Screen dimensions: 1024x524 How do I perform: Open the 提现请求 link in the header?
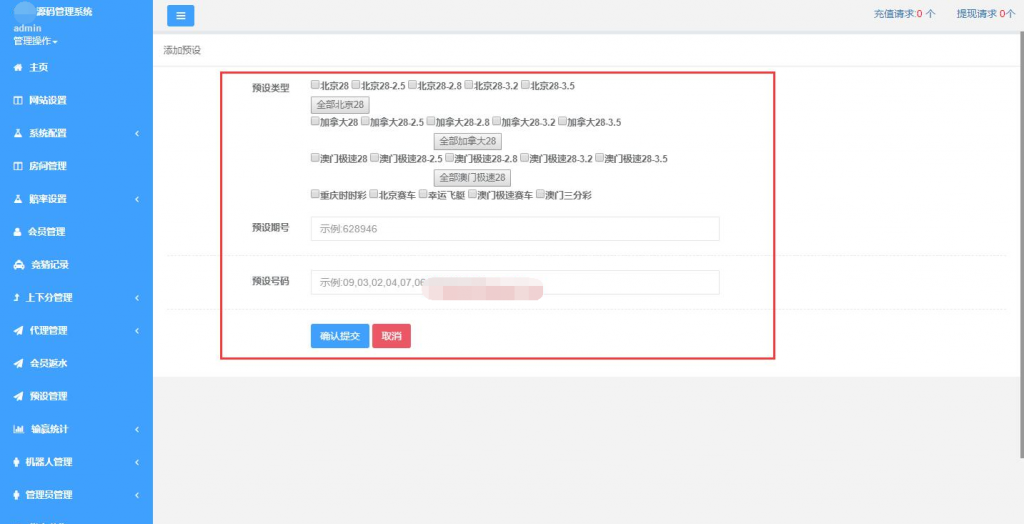[x=985, y=14]
